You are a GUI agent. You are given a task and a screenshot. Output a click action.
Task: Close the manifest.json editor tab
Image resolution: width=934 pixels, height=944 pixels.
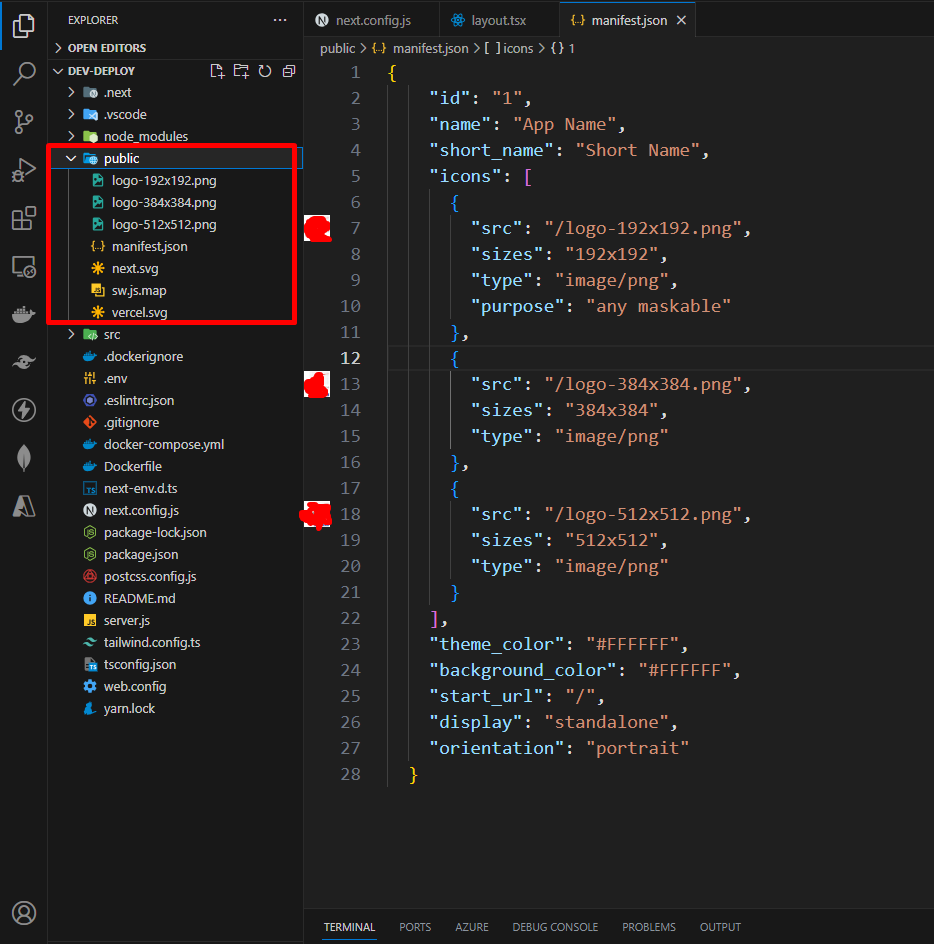681,20
